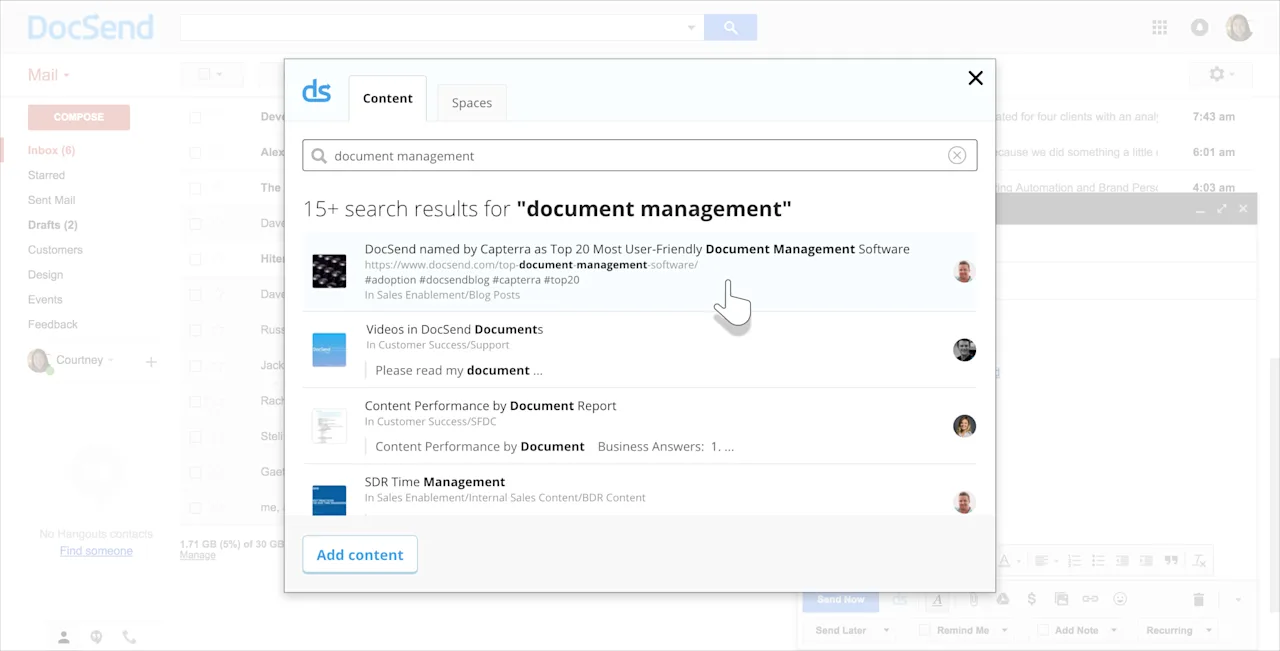The image size is (1280, 651).
Task: Check the Add Note checkbox
Action: coord(1045,629)
